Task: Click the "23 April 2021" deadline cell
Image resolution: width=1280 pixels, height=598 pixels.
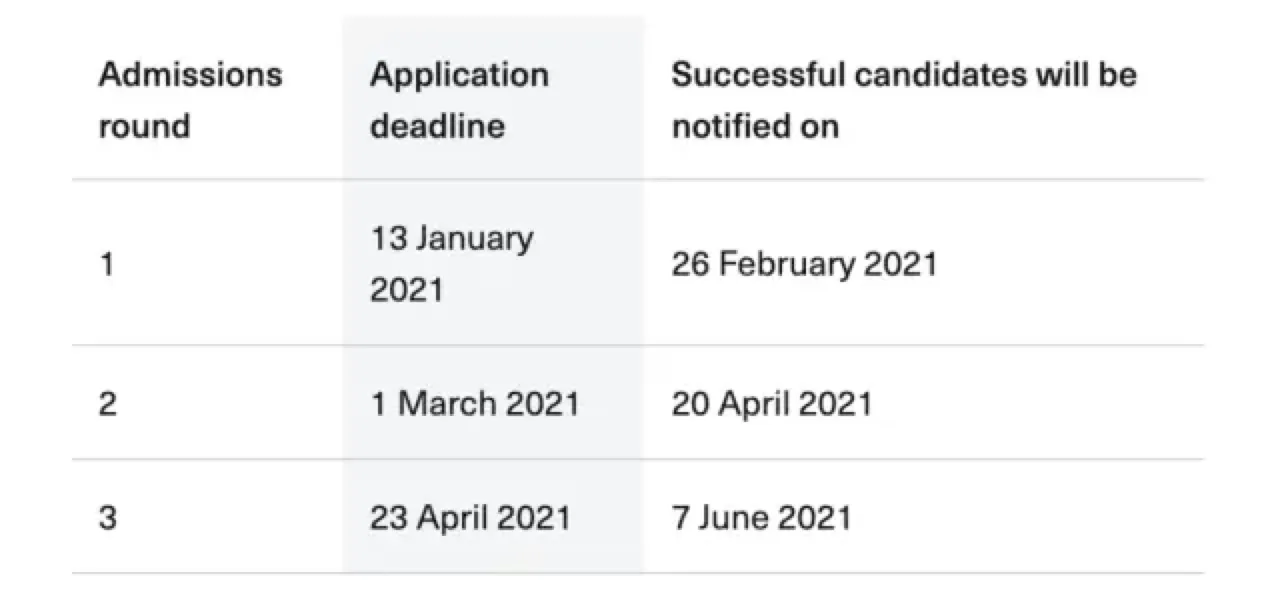Action: 470,518
